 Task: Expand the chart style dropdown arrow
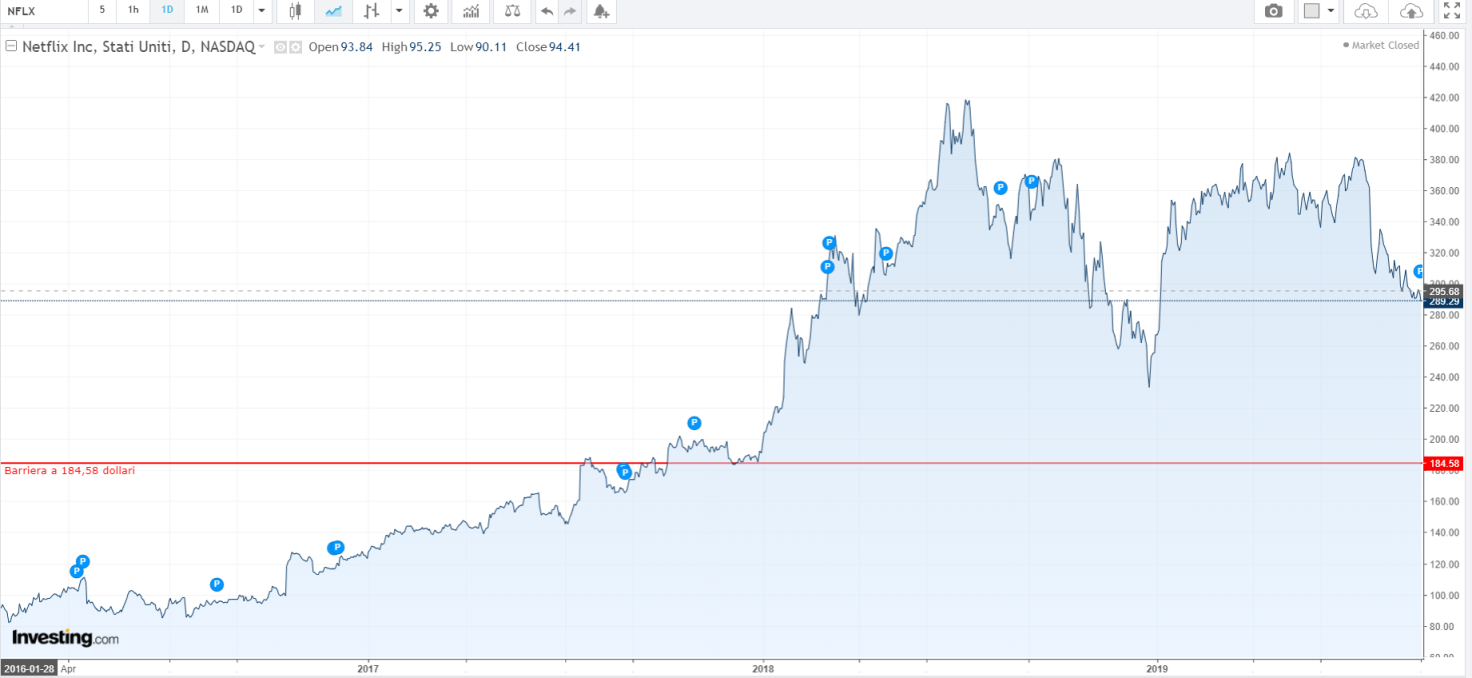coord(400,11)
